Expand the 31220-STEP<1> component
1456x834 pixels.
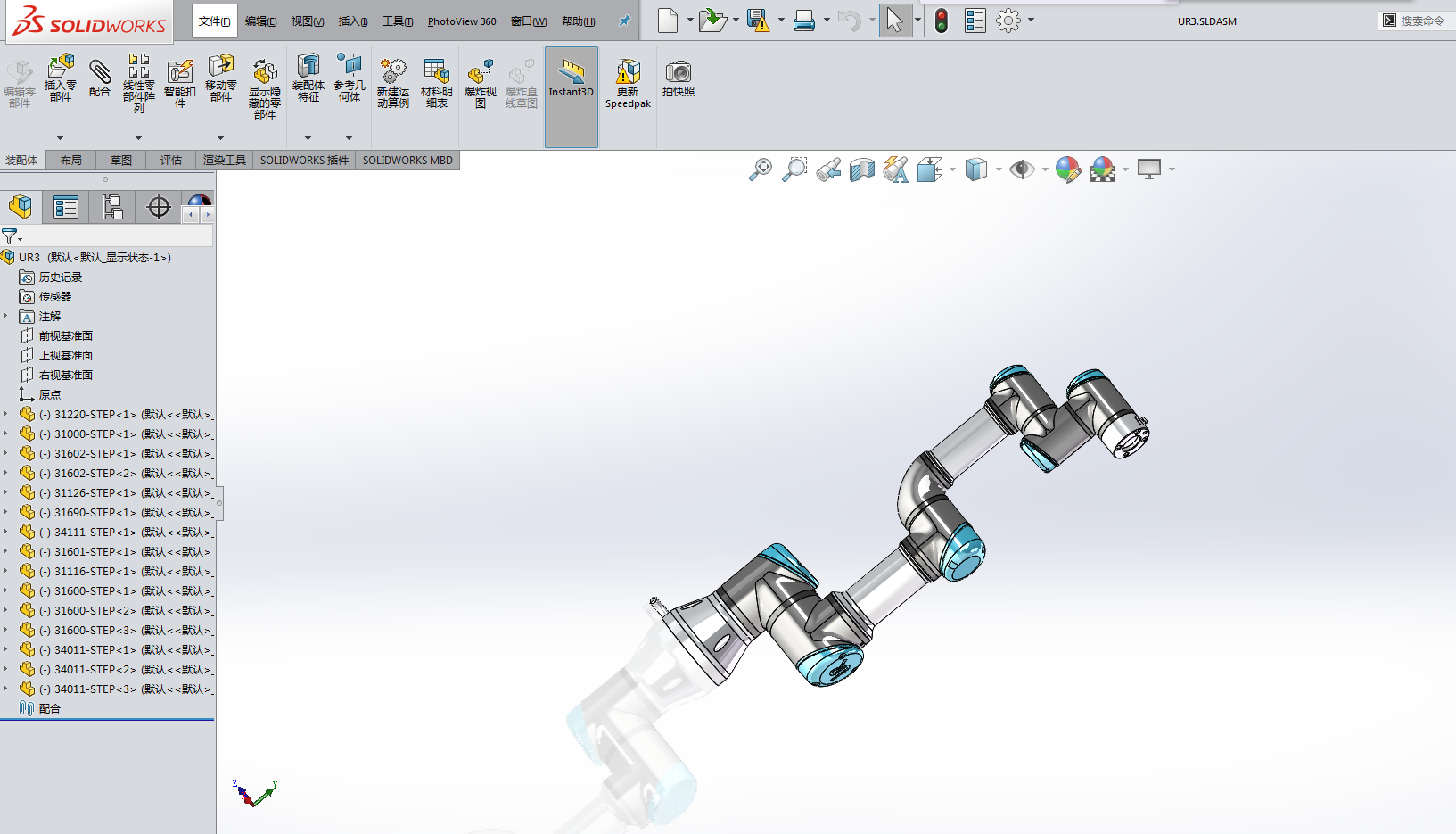(x=5, y=414)
